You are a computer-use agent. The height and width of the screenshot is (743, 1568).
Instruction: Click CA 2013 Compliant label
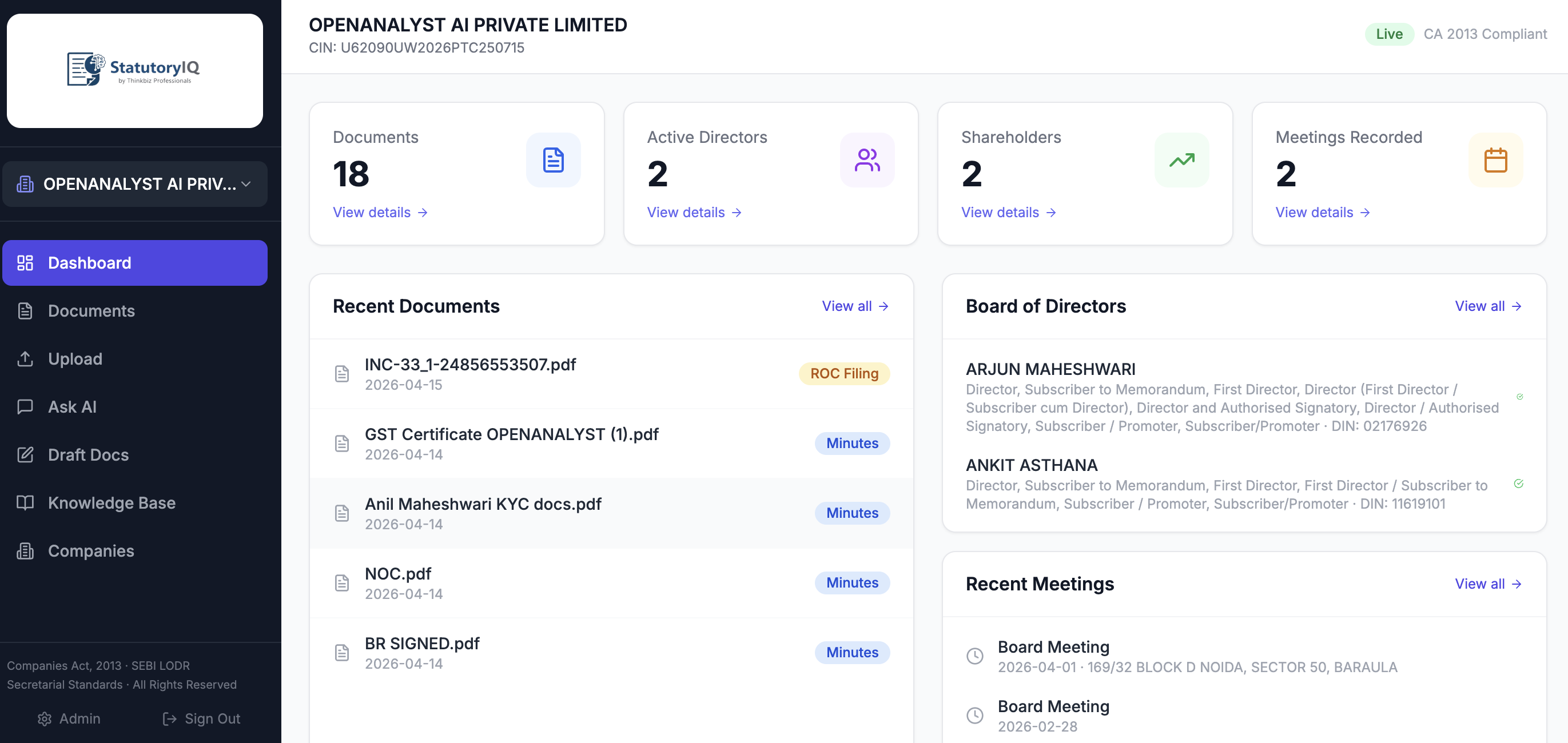tap(1485, 34)
